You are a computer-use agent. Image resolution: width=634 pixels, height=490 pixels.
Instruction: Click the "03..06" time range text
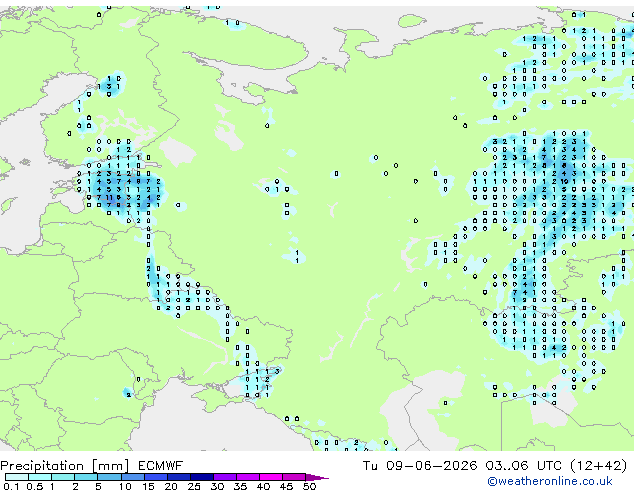point(507,466)
